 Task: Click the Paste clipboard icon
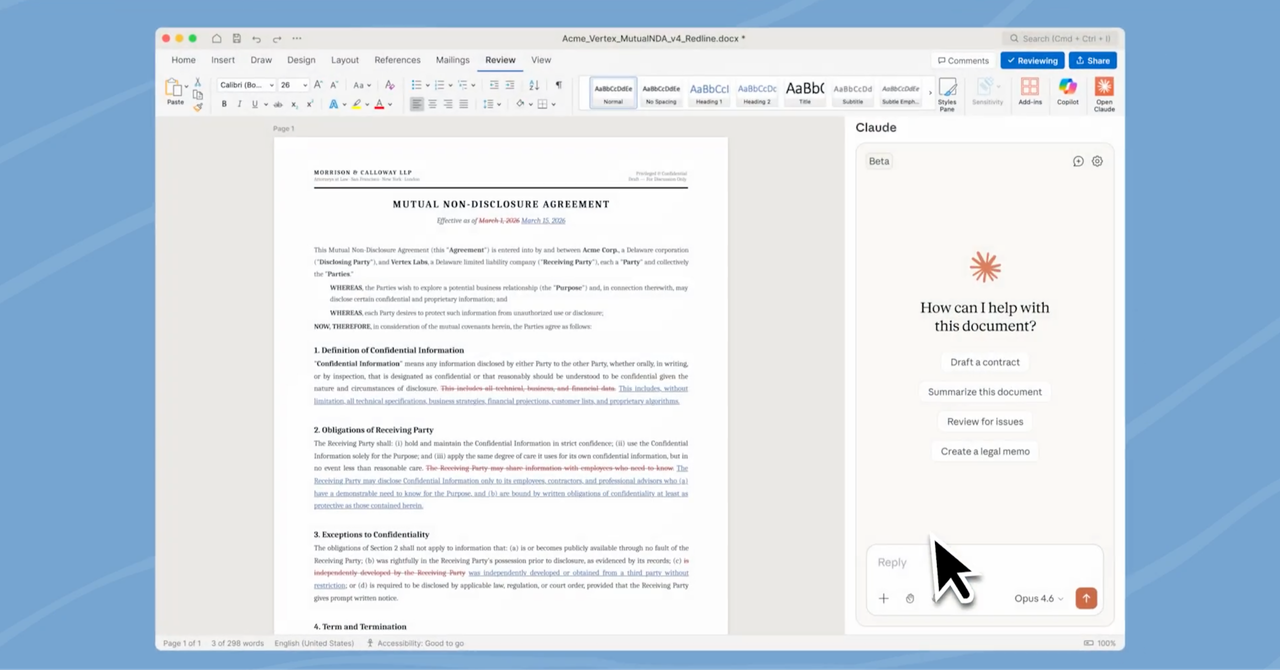[x=174, y=88]
